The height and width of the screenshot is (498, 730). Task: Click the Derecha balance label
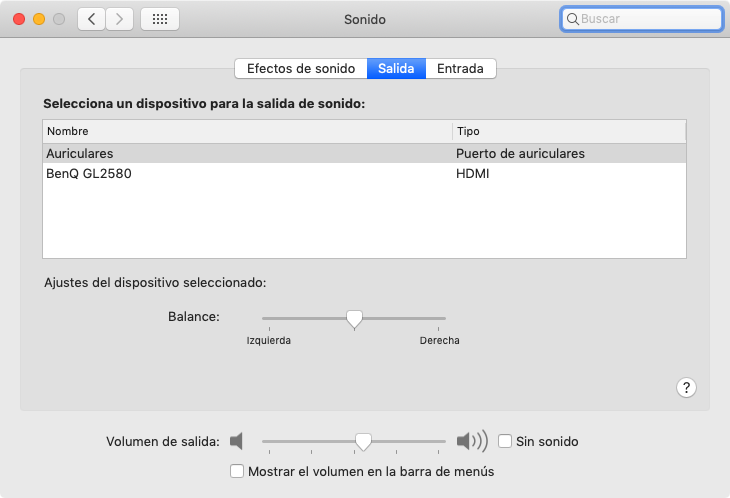coord(439,341)
